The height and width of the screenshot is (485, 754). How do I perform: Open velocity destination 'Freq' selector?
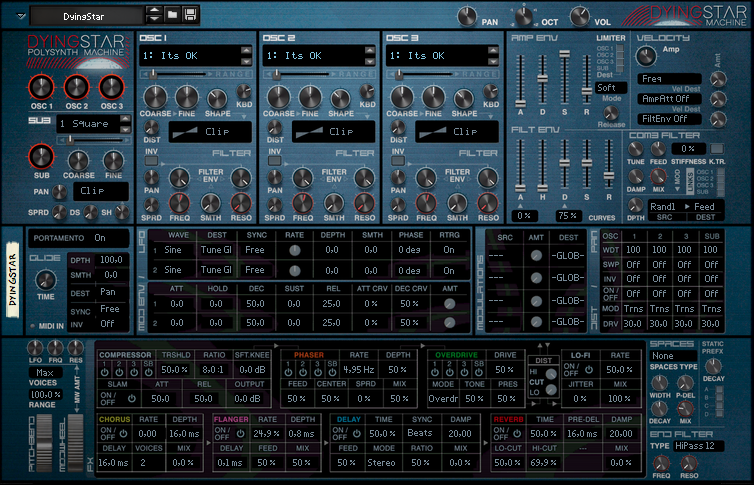coord(669,78)
